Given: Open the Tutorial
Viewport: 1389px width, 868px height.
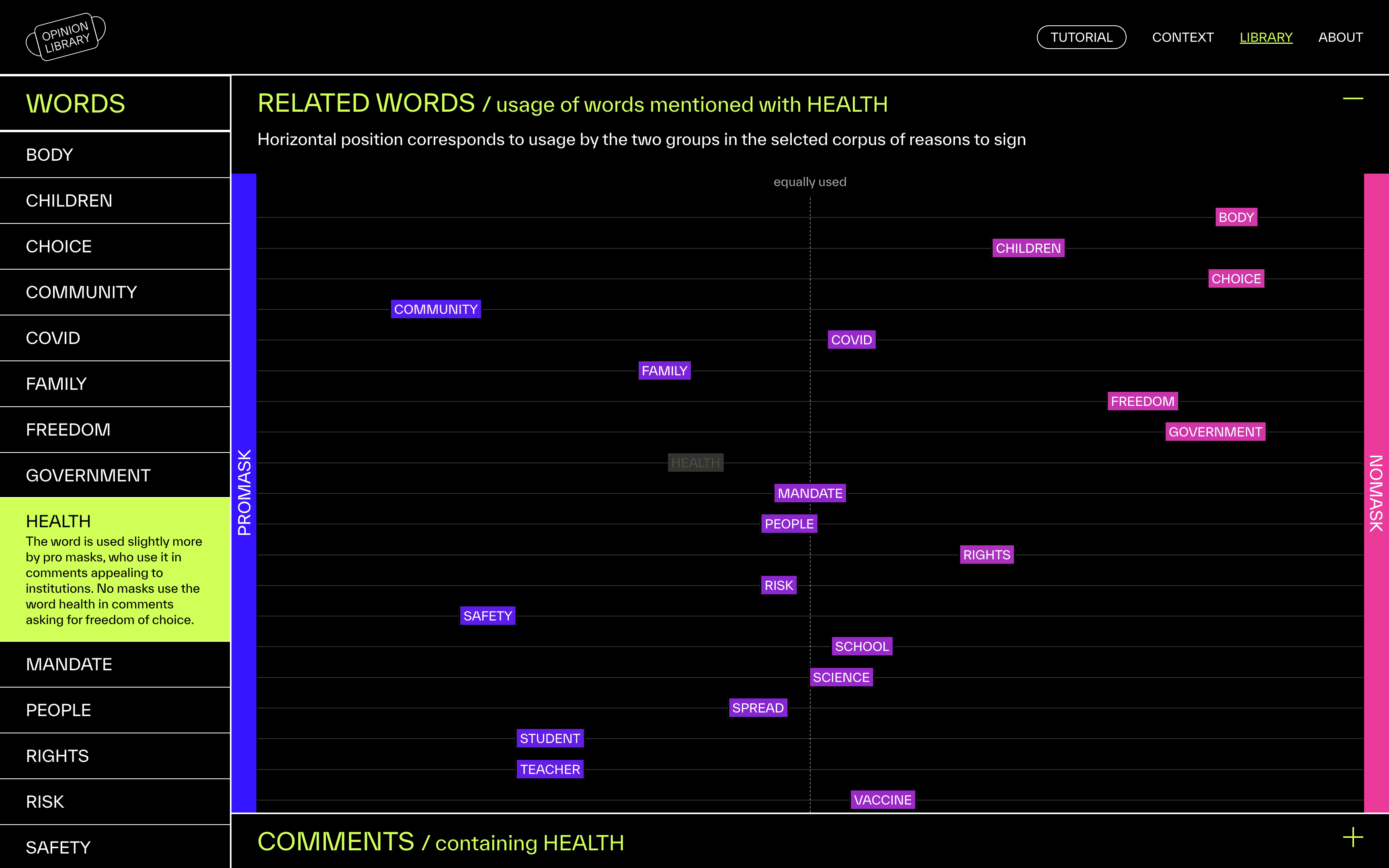Looking at the screenshot, I should point(1081,37).
